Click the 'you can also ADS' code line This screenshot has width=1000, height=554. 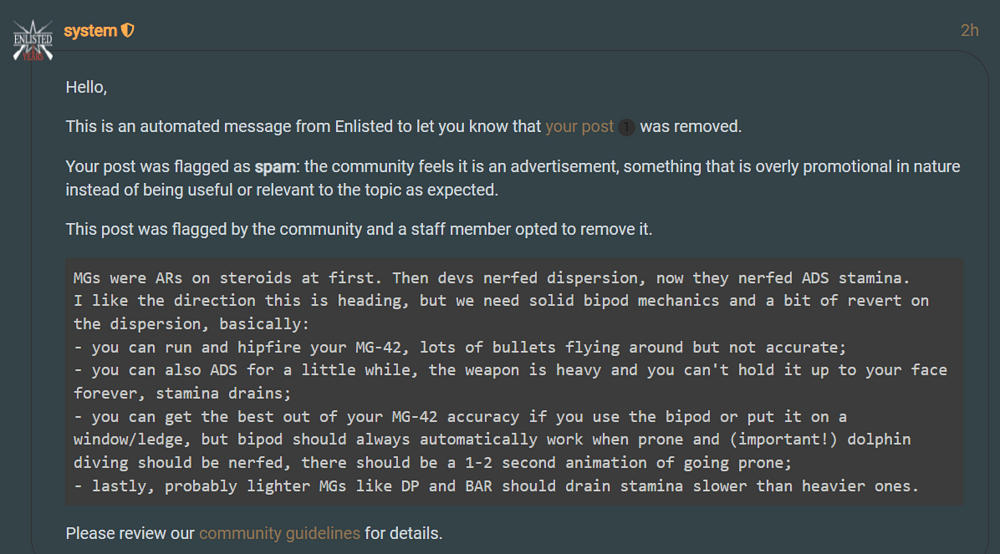pyautogui.click(x=510, y=370)
